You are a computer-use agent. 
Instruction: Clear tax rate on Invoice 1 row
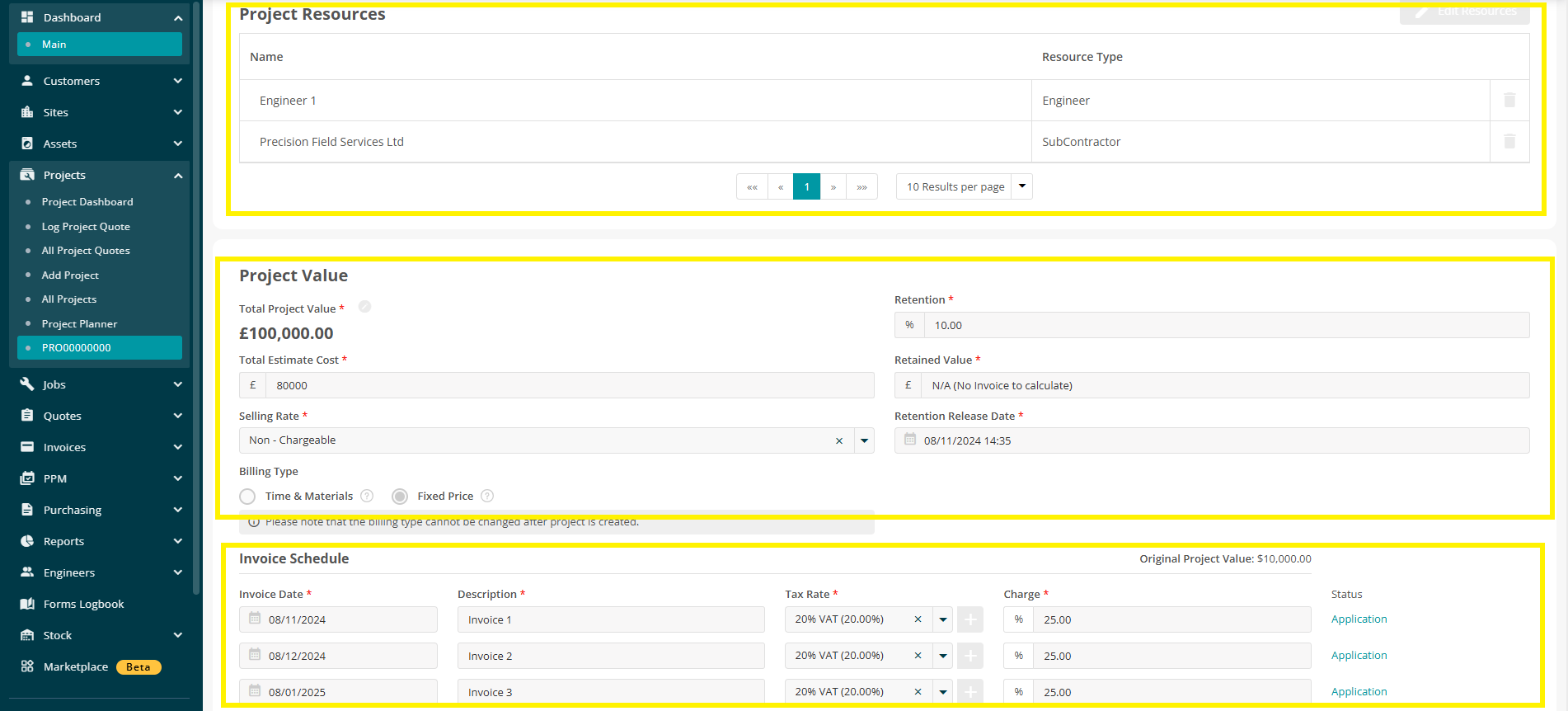pyautogui.click(x=918, y=619)
